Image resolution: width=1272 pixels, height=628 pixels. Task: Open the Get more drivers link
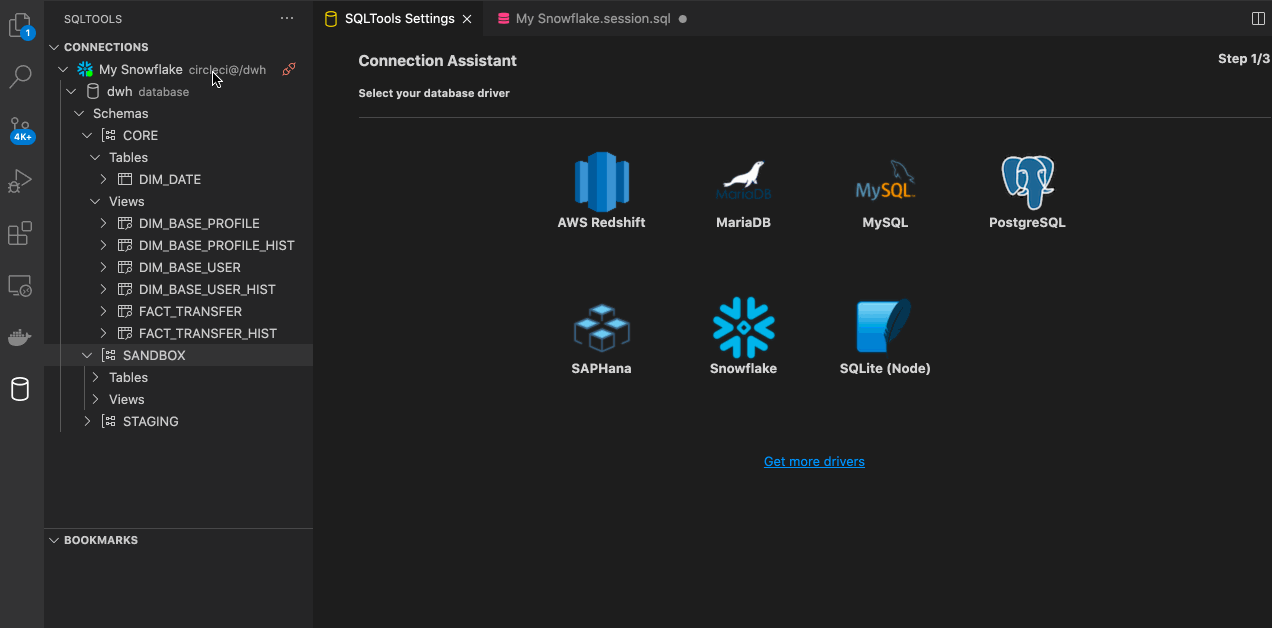click(x=814, y=460)
